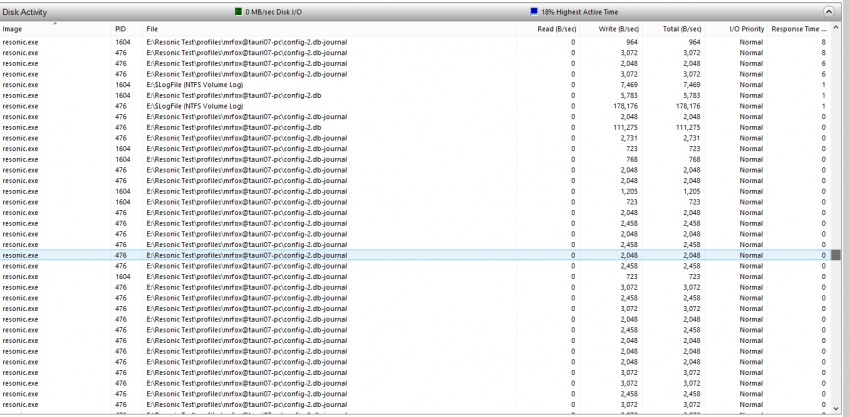
Task: Click the green Disk I/O indicator square
Action: (238, 12)
